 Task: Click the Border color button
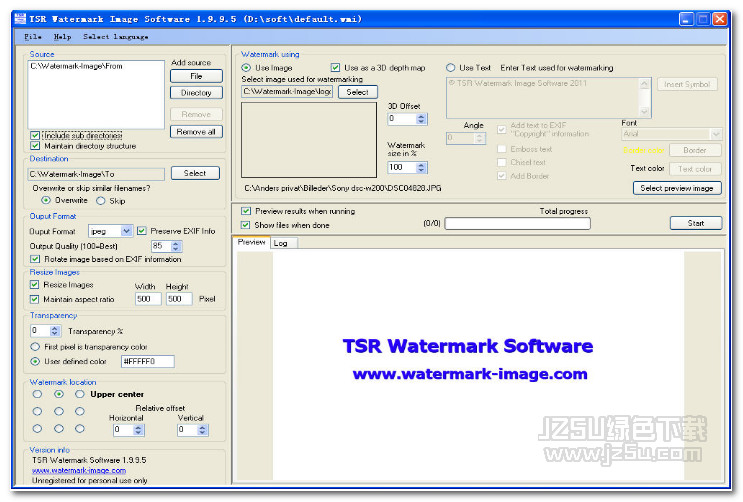click(695, 150)
